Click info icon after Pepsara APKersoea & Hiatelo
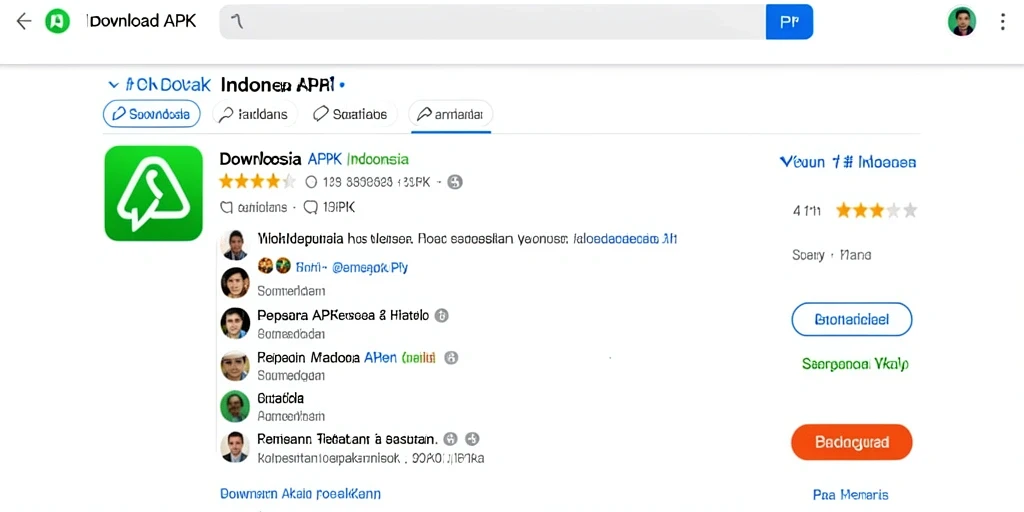This screenshot has width=1024, height=512. (x=441, y=315)
